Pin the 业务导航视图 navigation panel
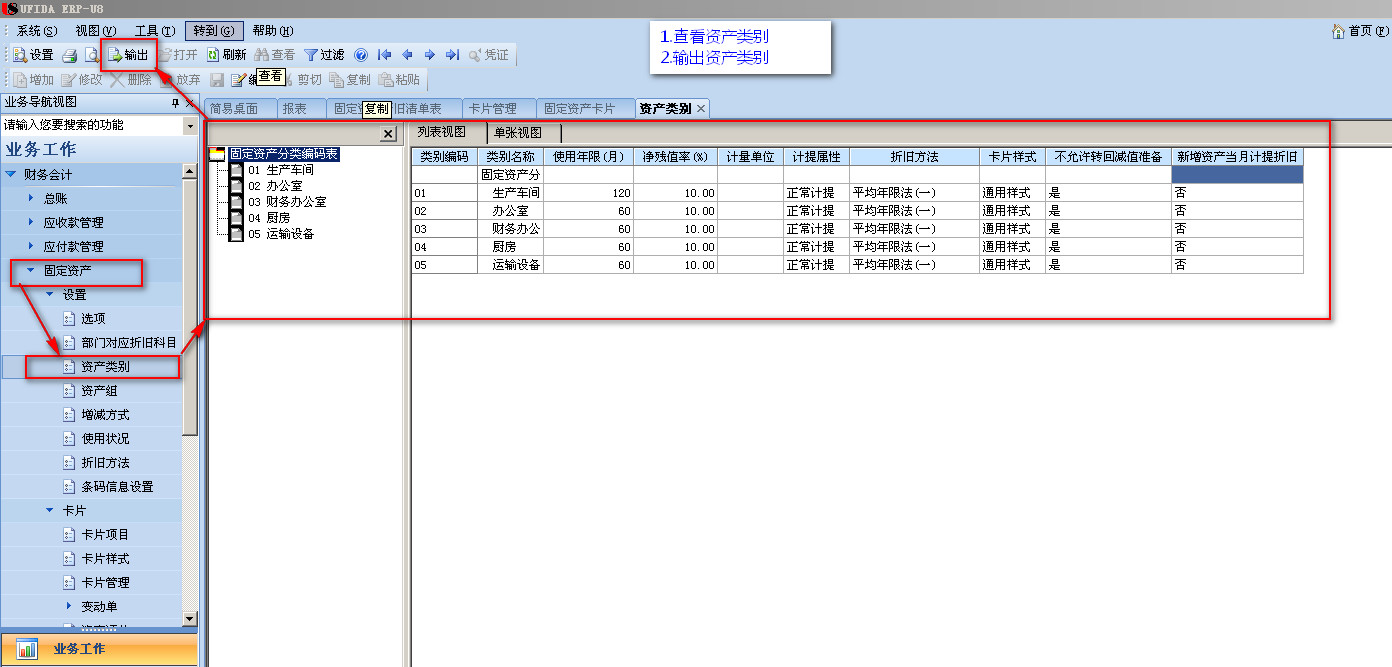The height and width of the screenshot is (667, 1392). (175, 103)
